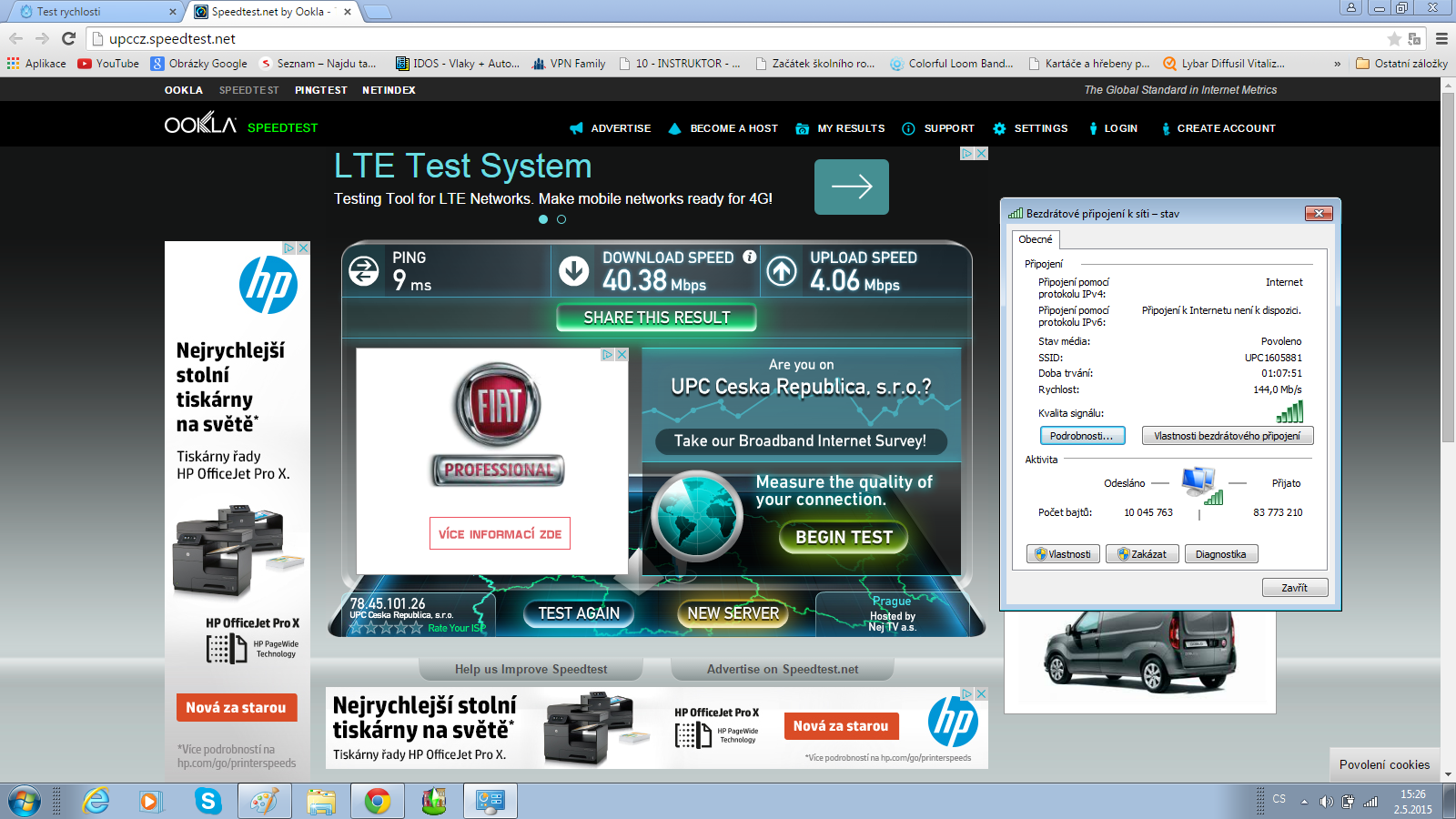Expand the hidden bookmarks overflow chevron
The image size is (1456, 819).
(1337, 64)
